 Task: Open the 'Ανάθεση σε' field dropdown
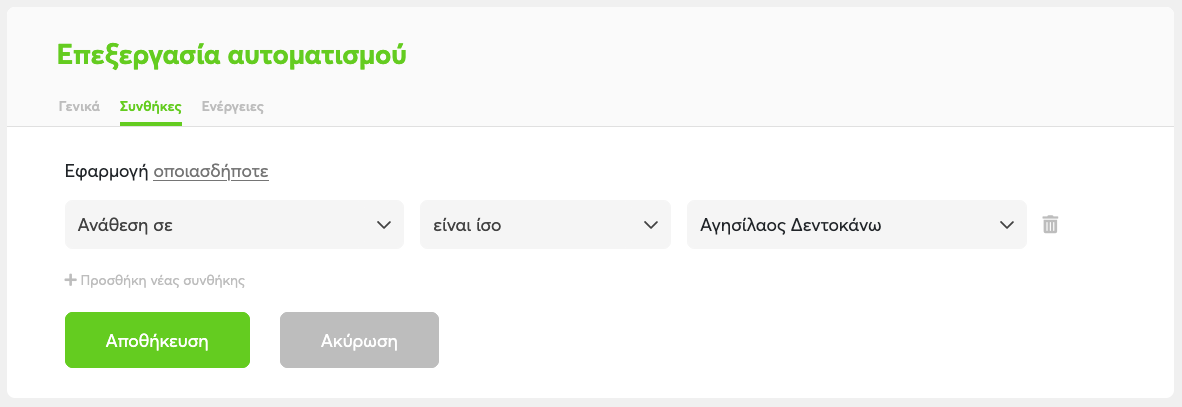click(234, 225)
